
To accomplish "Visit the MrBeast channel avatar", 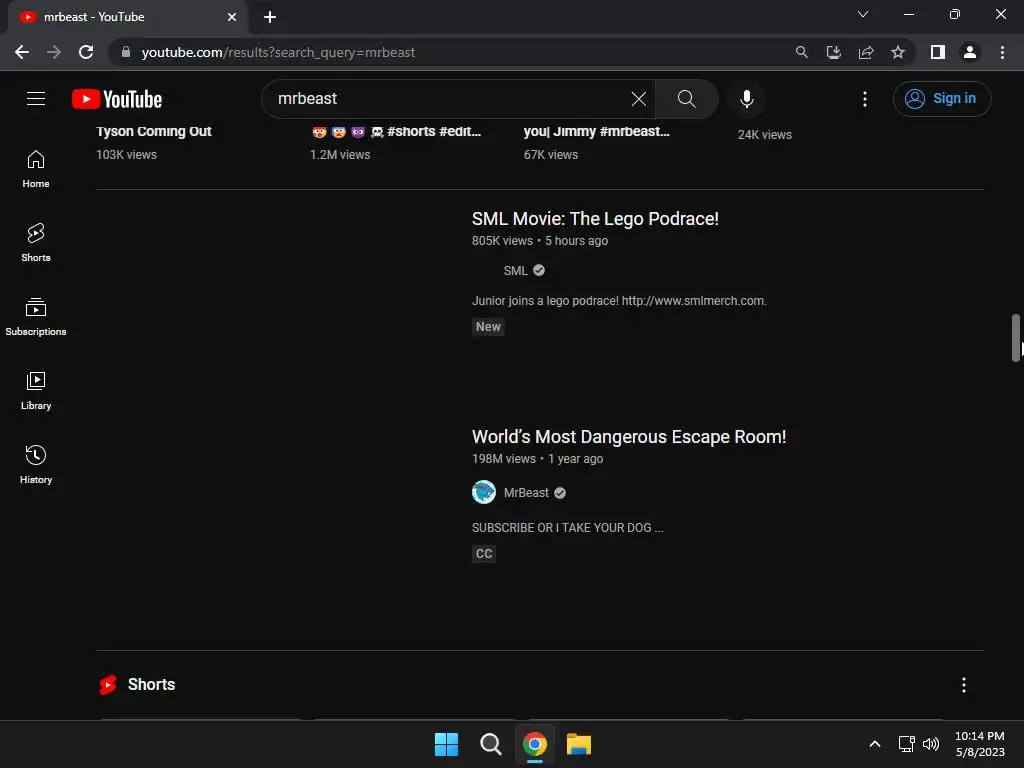I will 484,492.
